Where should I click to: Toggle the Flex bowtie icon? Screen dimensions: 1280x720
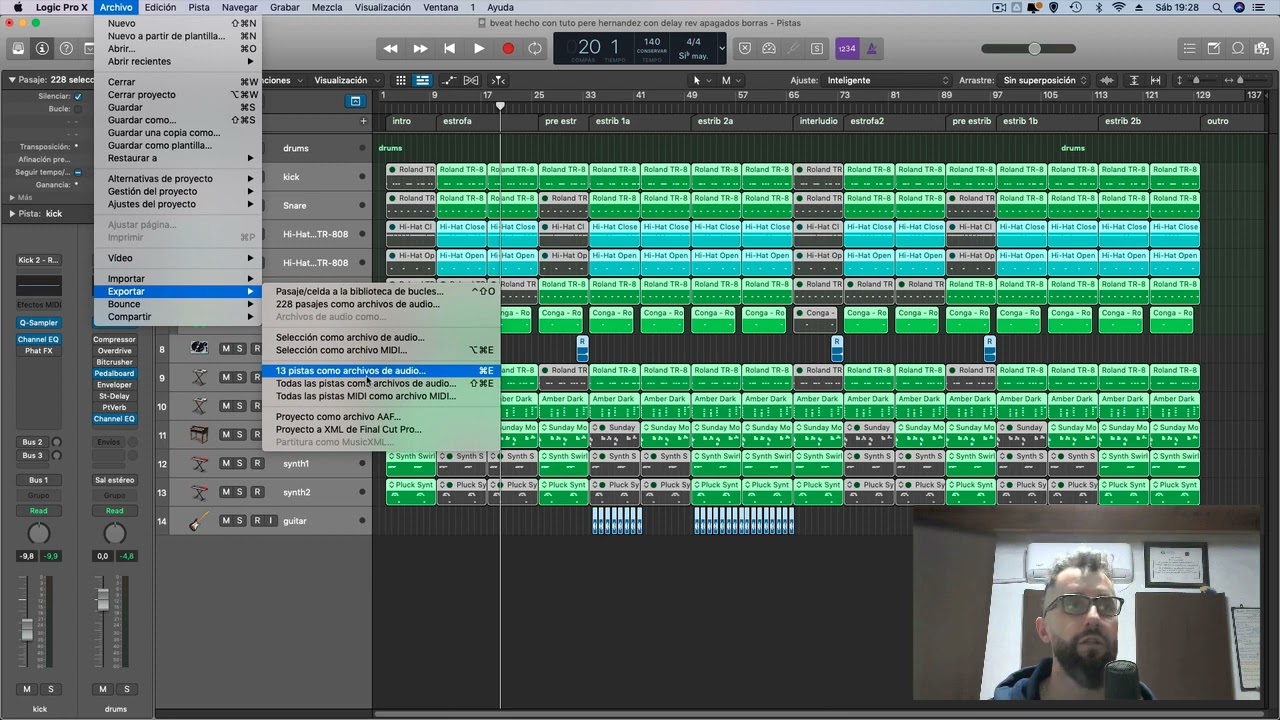point(471,80)
